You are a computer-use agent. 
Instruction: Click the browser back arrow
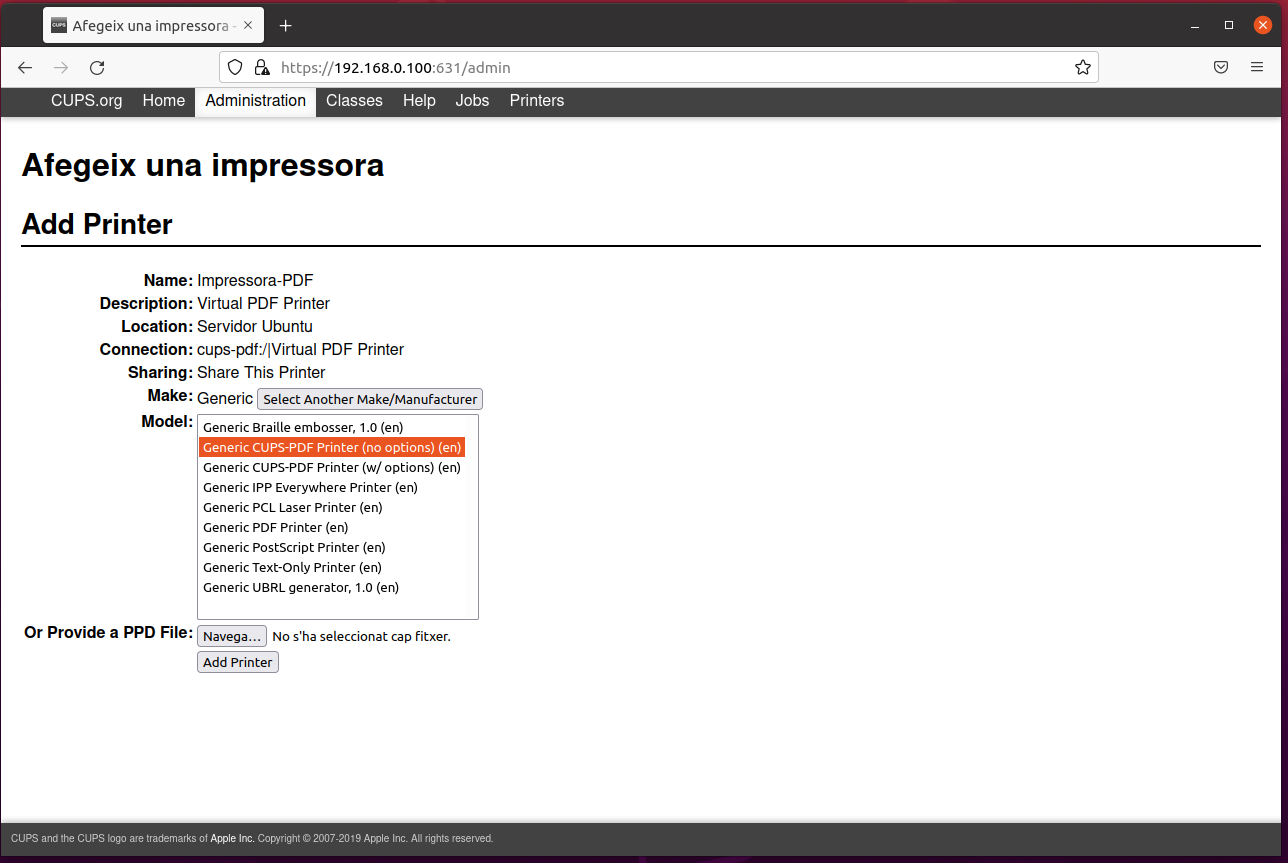(x=25, y=68)
